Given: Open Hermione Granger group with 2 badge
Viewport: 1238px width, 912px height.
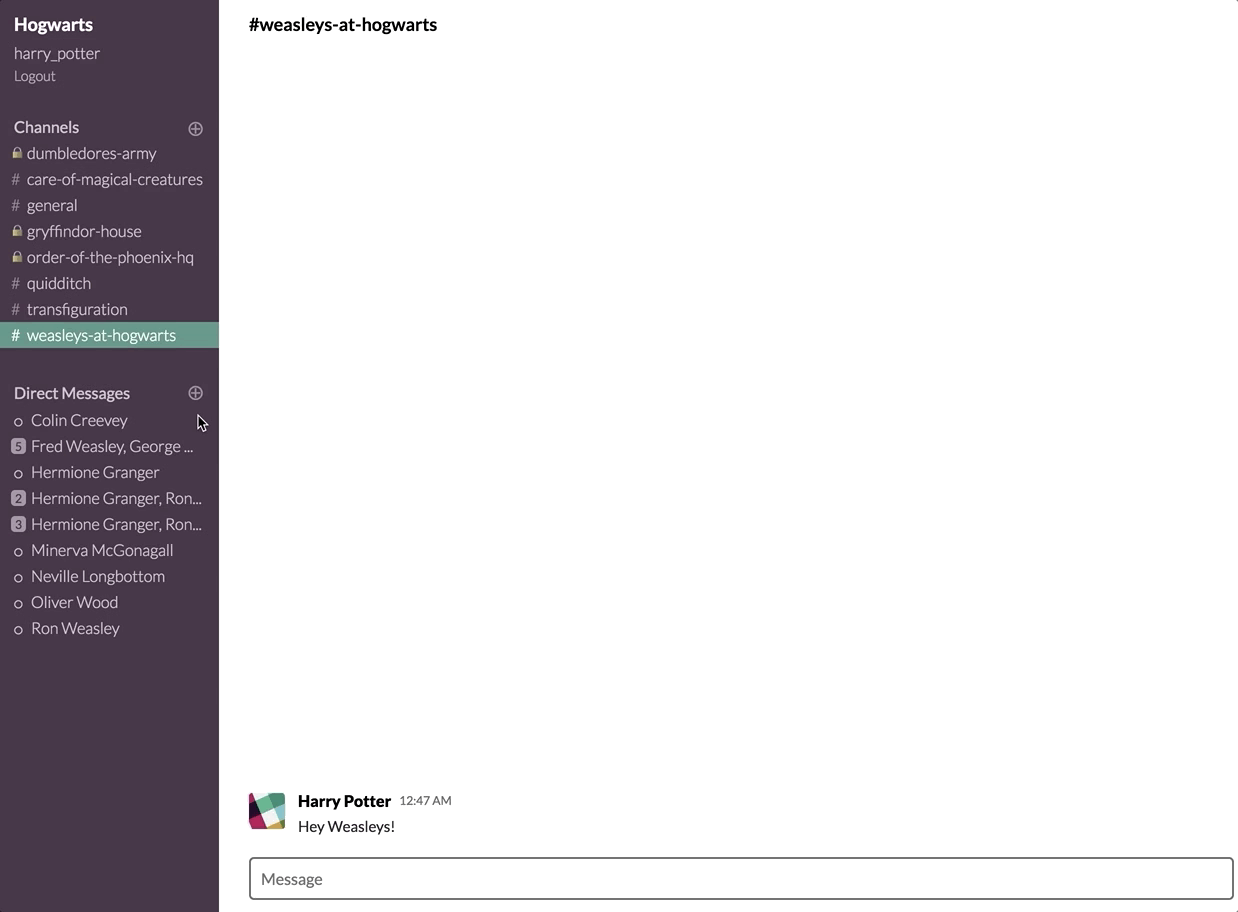Looking at the screenshot, I should [x=109, y=498].
